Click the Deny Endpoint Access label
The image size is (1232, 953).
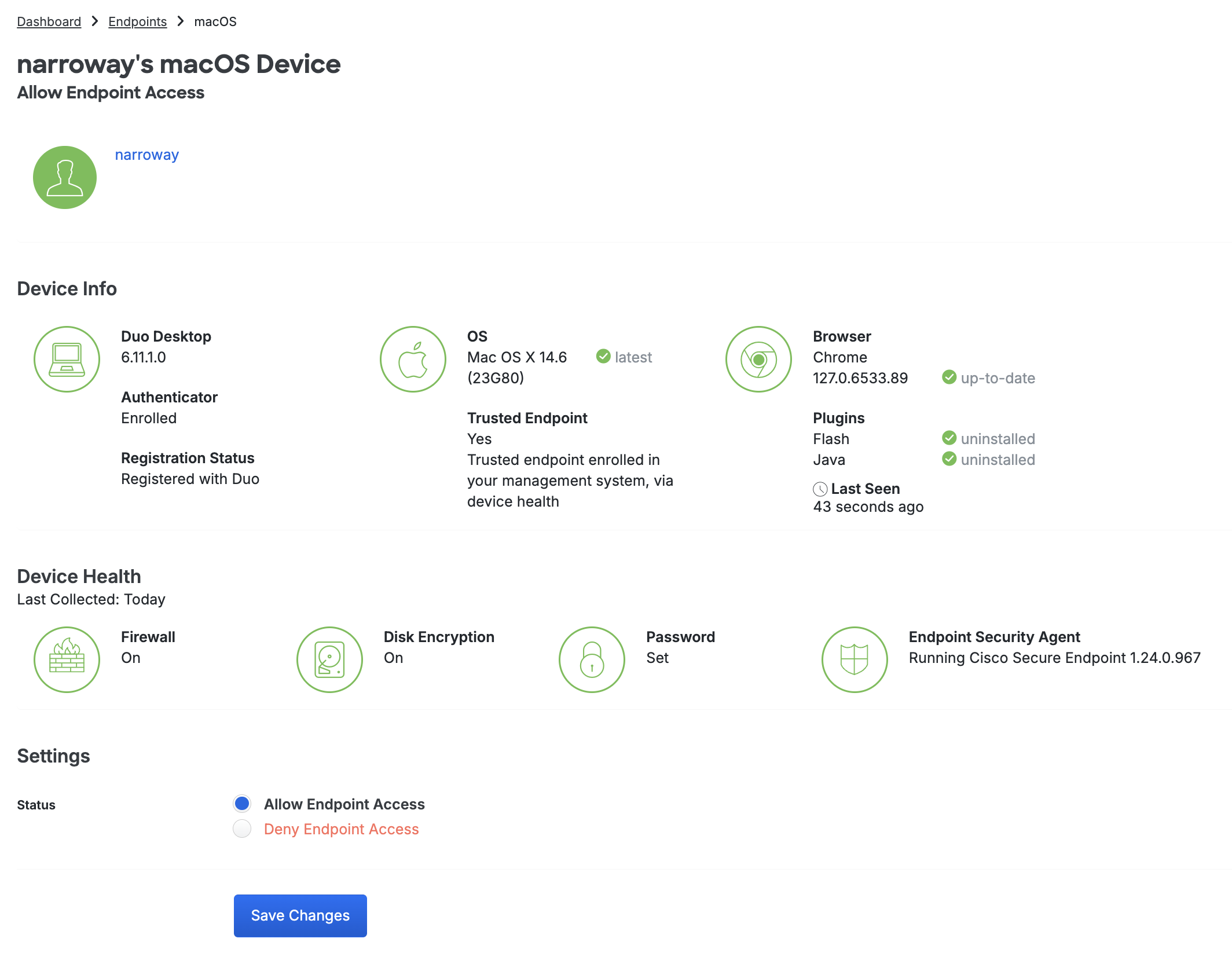pyautogui.click(x=341, y=829)
